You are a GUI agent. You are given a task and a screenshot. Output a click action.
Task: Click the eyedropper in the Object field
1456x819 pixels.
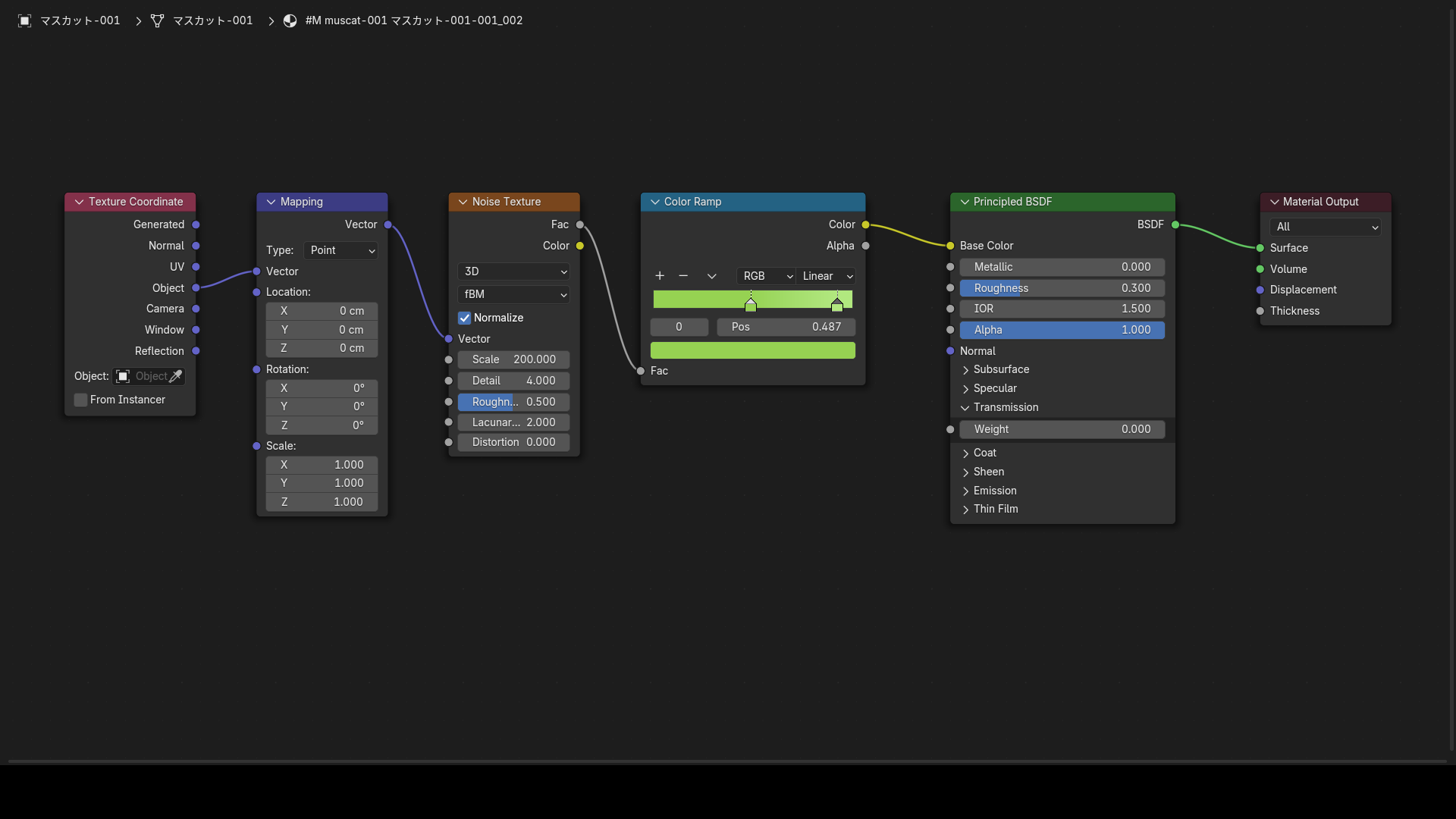click(x=176, y=376)
